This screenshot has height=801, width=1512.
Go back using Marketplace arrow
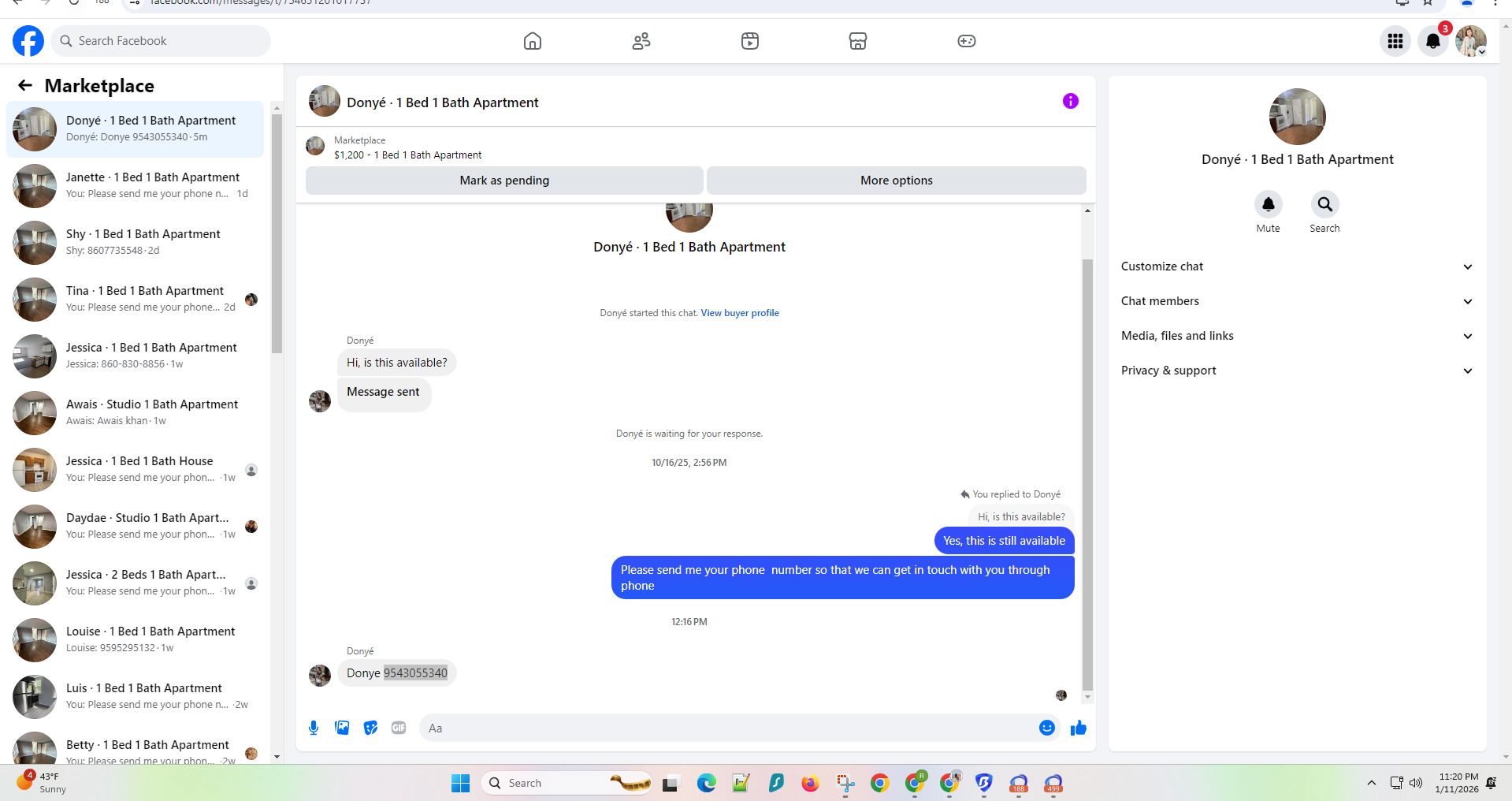point(25,85)
